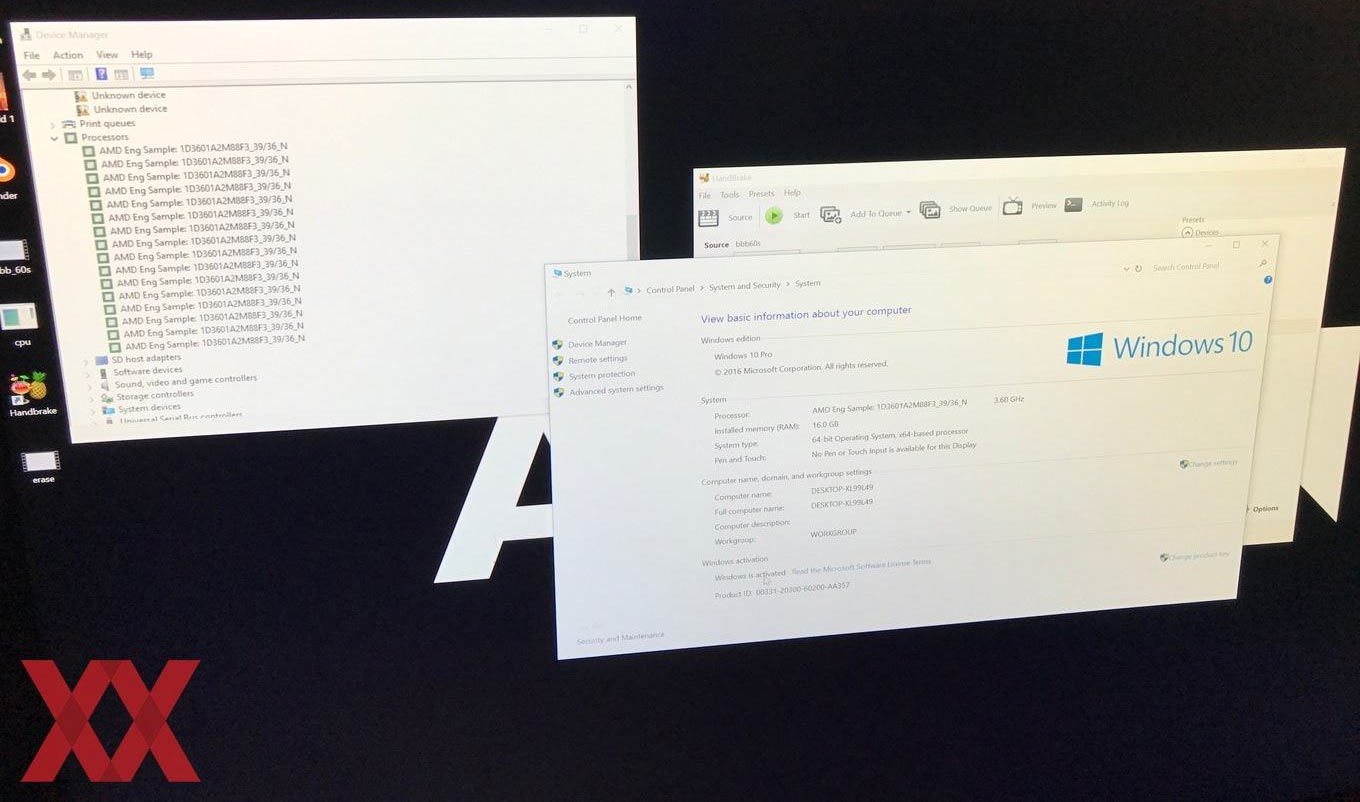1360x802 pixels.
Task: Open Device Manager link in System
Action: click(597, 344)
